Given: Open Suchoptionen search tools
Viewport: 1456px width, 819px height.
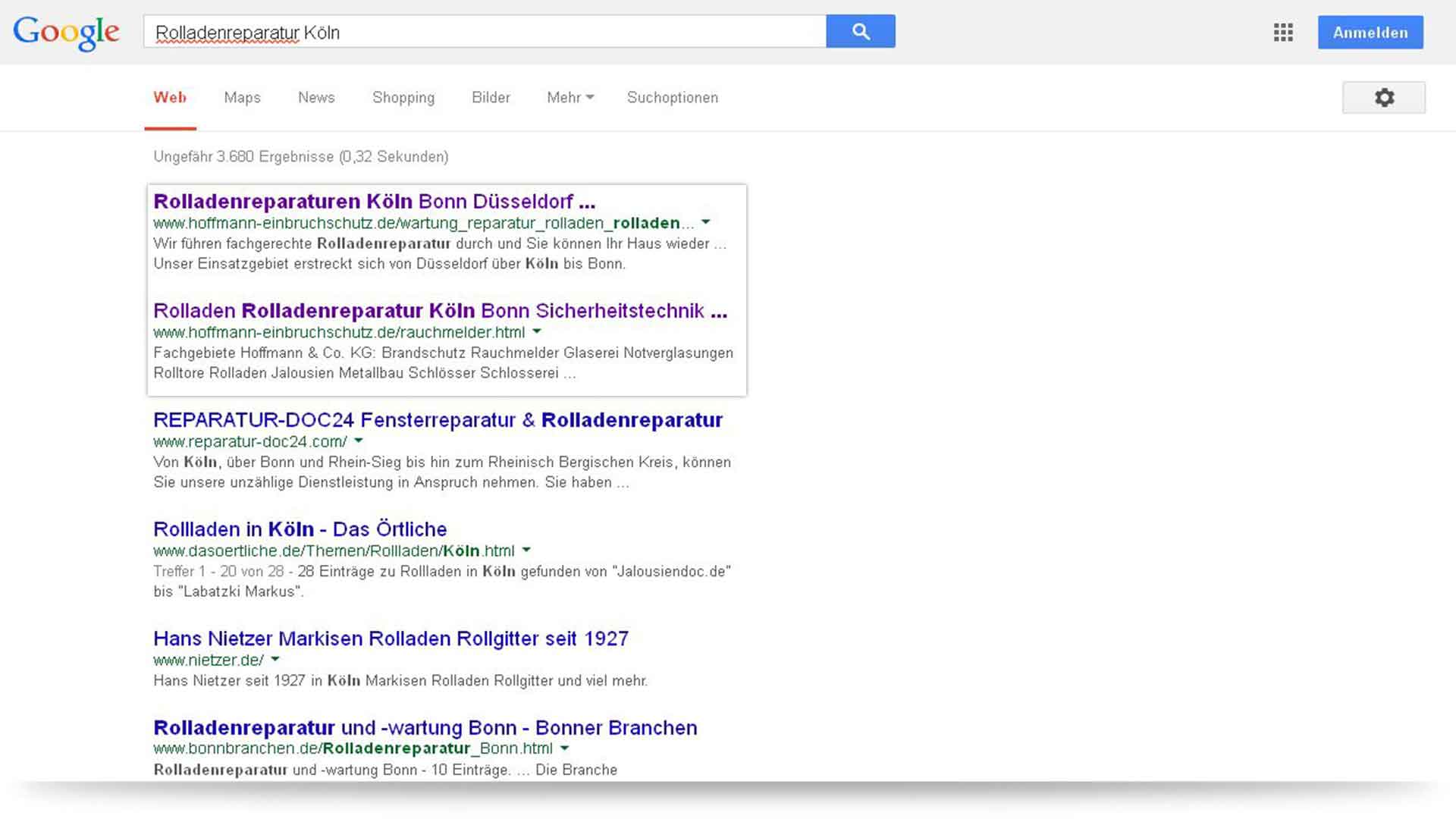Looking at the screenshot, I should (673, 98).
